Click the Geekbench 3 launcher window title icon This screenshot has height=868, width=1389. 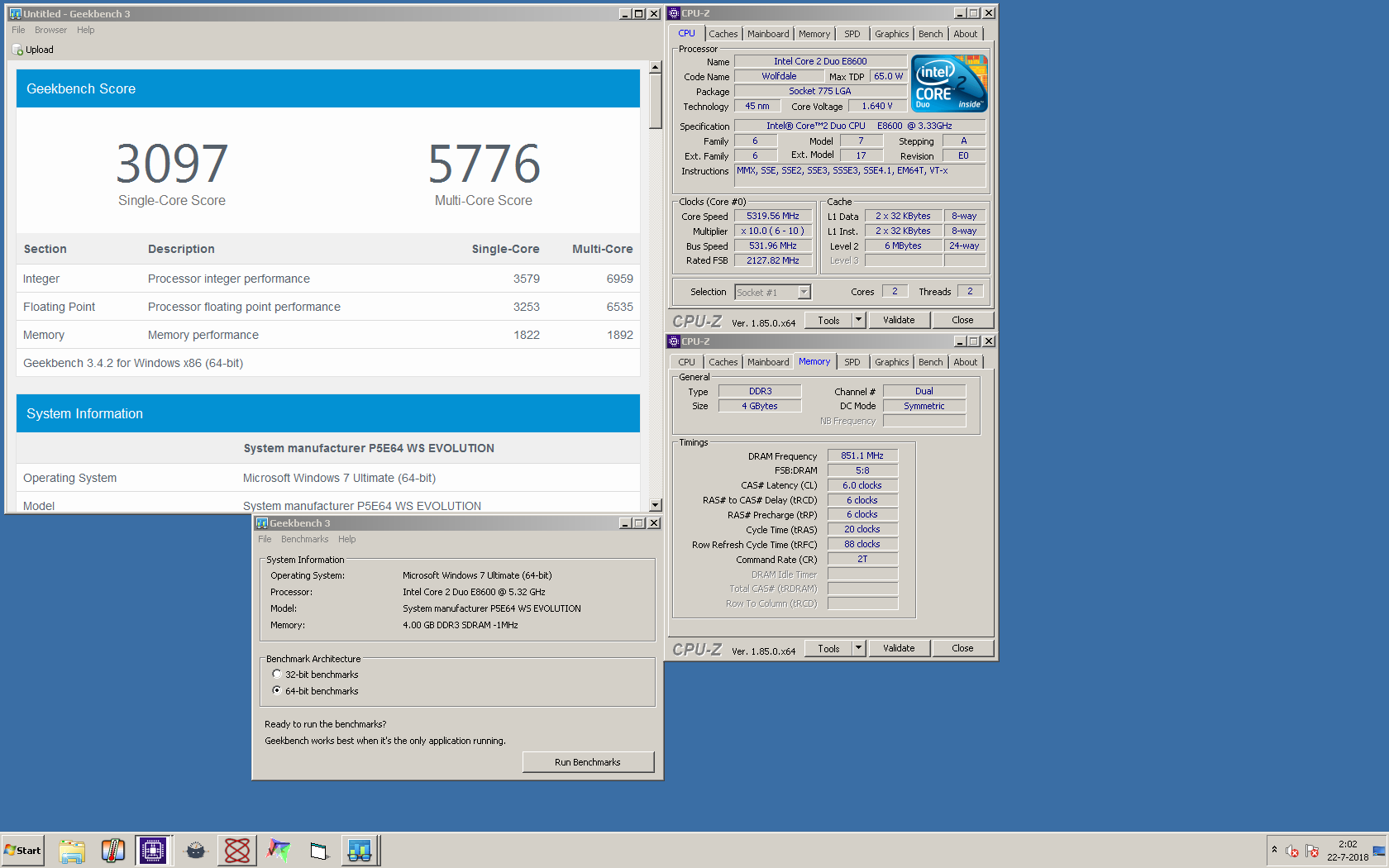pos(262,523)
